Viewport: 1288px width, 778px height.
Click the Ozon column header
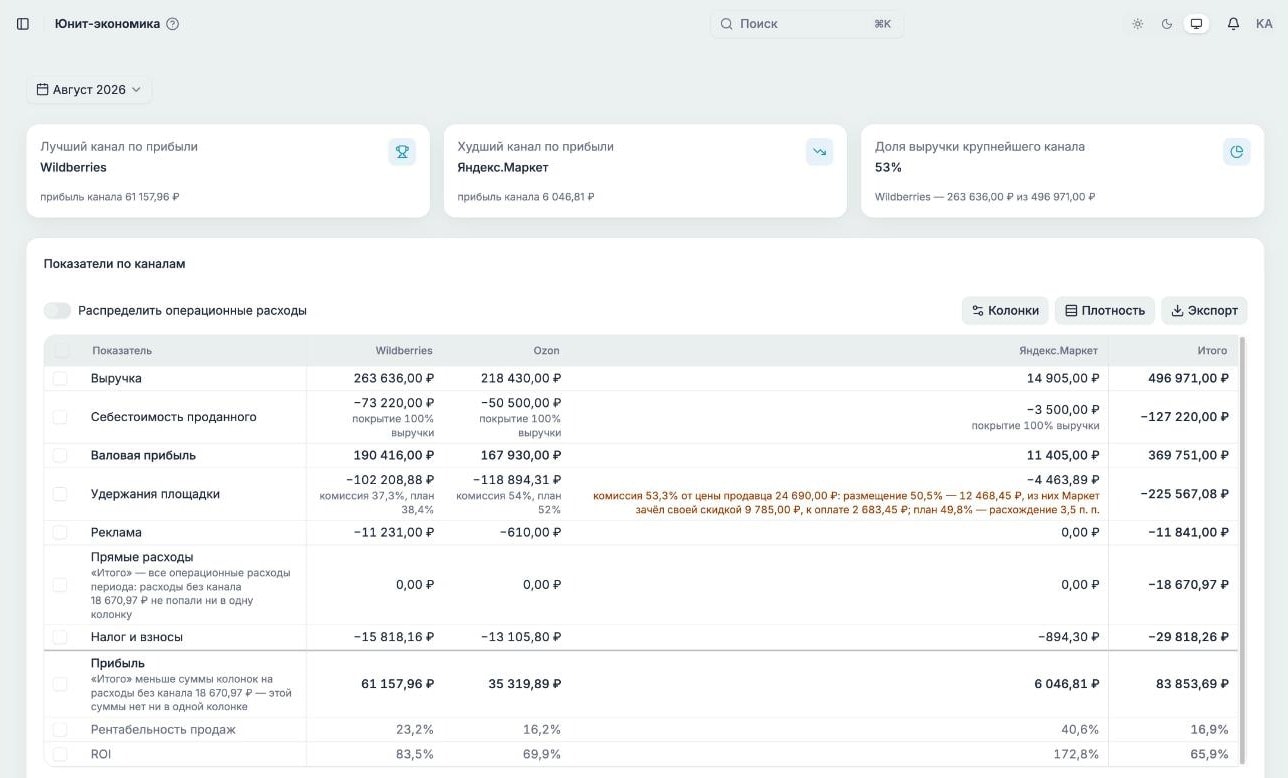tap(546, 351)
